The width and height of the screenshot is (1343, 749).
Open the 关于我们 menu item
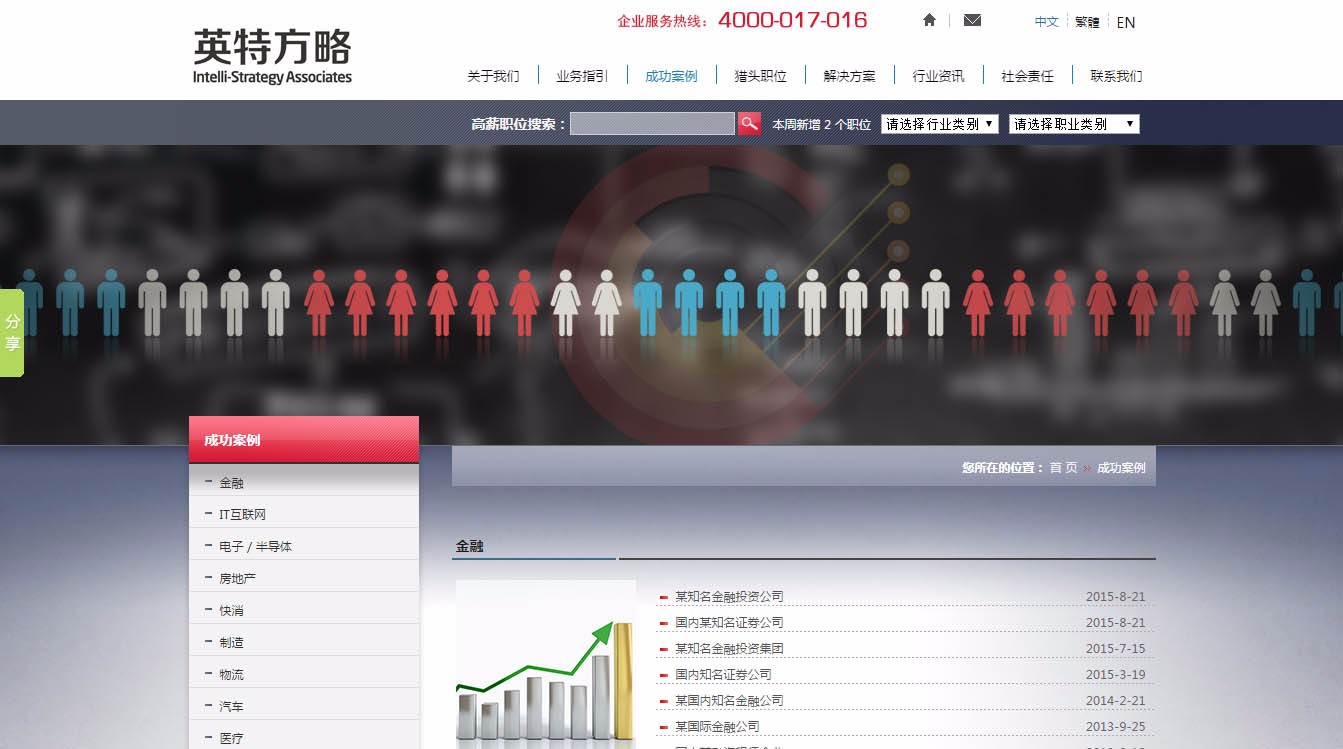pyautogui.click(x=493, y=76)
